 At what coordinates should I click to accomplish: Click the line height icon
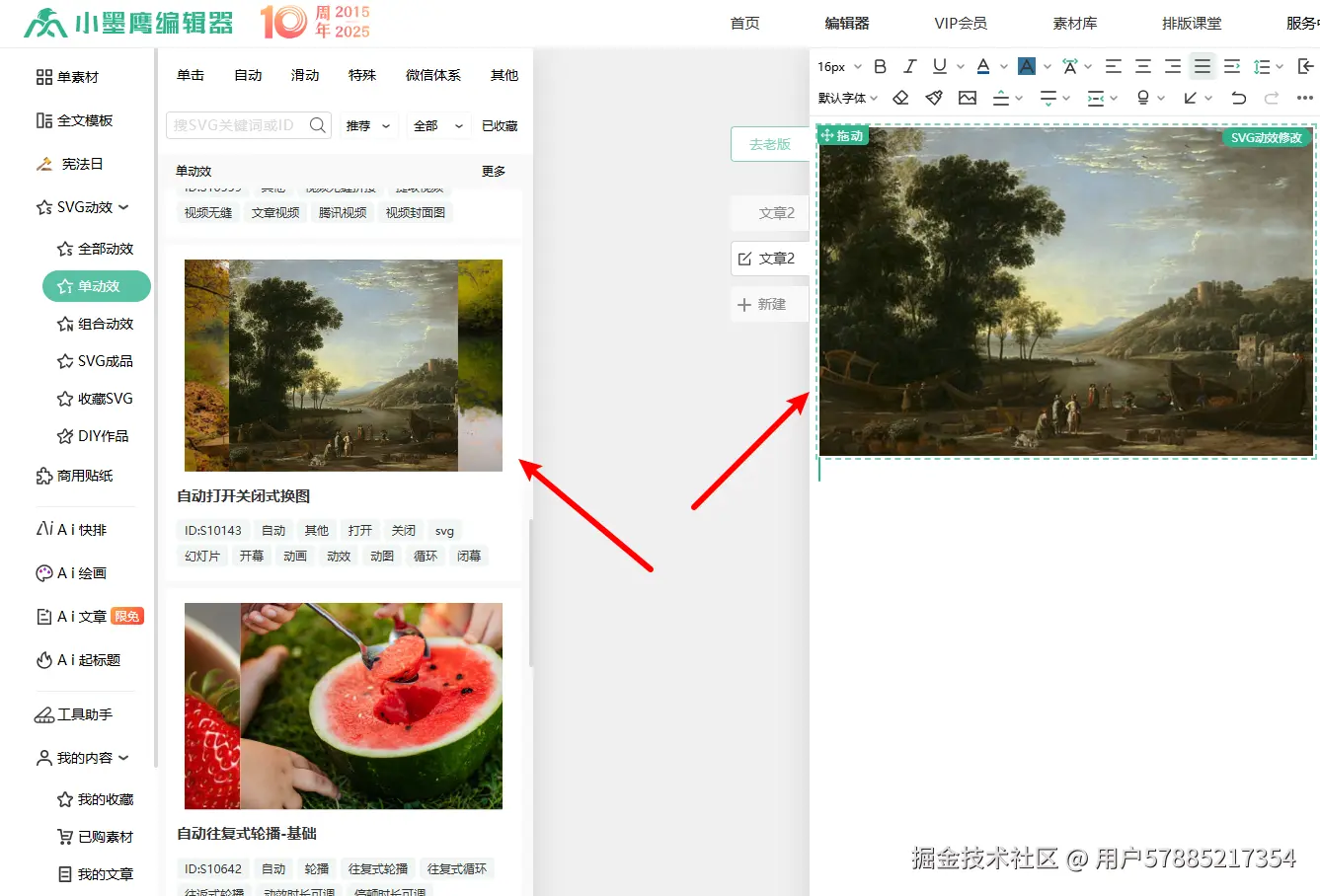[x=1262, y=66]
